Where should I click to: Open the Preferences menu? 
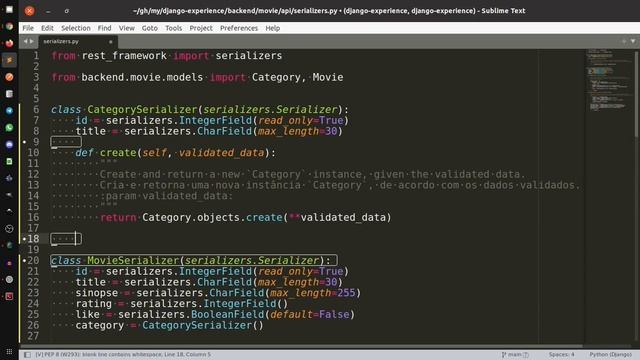pos(239,28)
